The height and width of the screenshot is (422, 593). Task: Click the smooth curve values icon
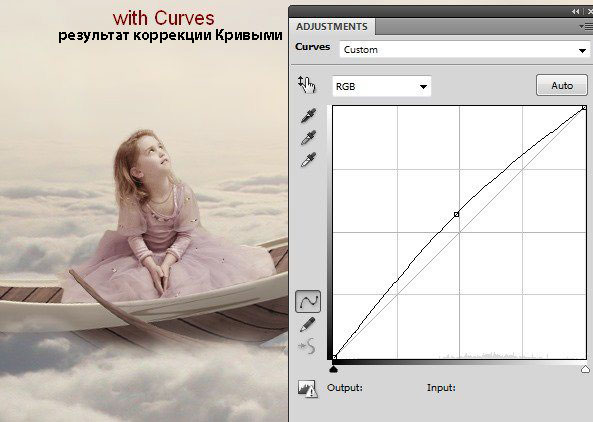(x=307, y=346)
